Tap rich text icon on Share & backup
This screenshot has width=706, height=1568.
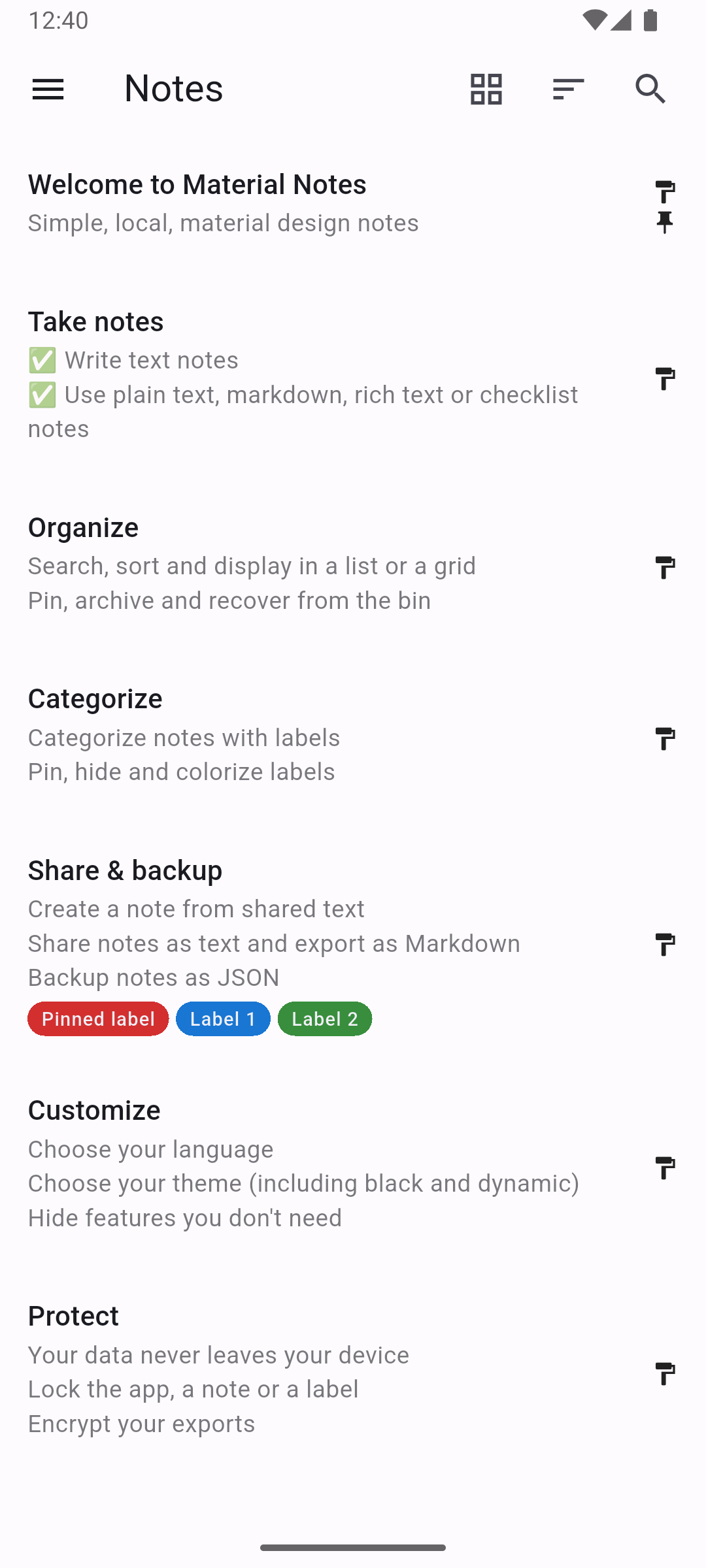[665, 944]
